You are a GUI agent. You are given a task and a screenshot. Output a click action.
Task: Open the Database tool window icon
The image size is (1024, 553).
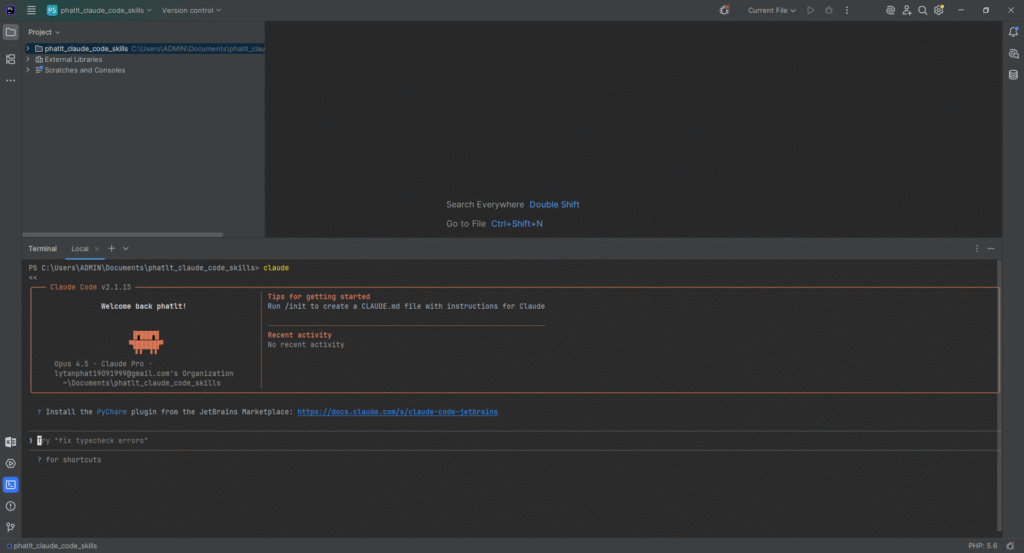click(1013, 74)
